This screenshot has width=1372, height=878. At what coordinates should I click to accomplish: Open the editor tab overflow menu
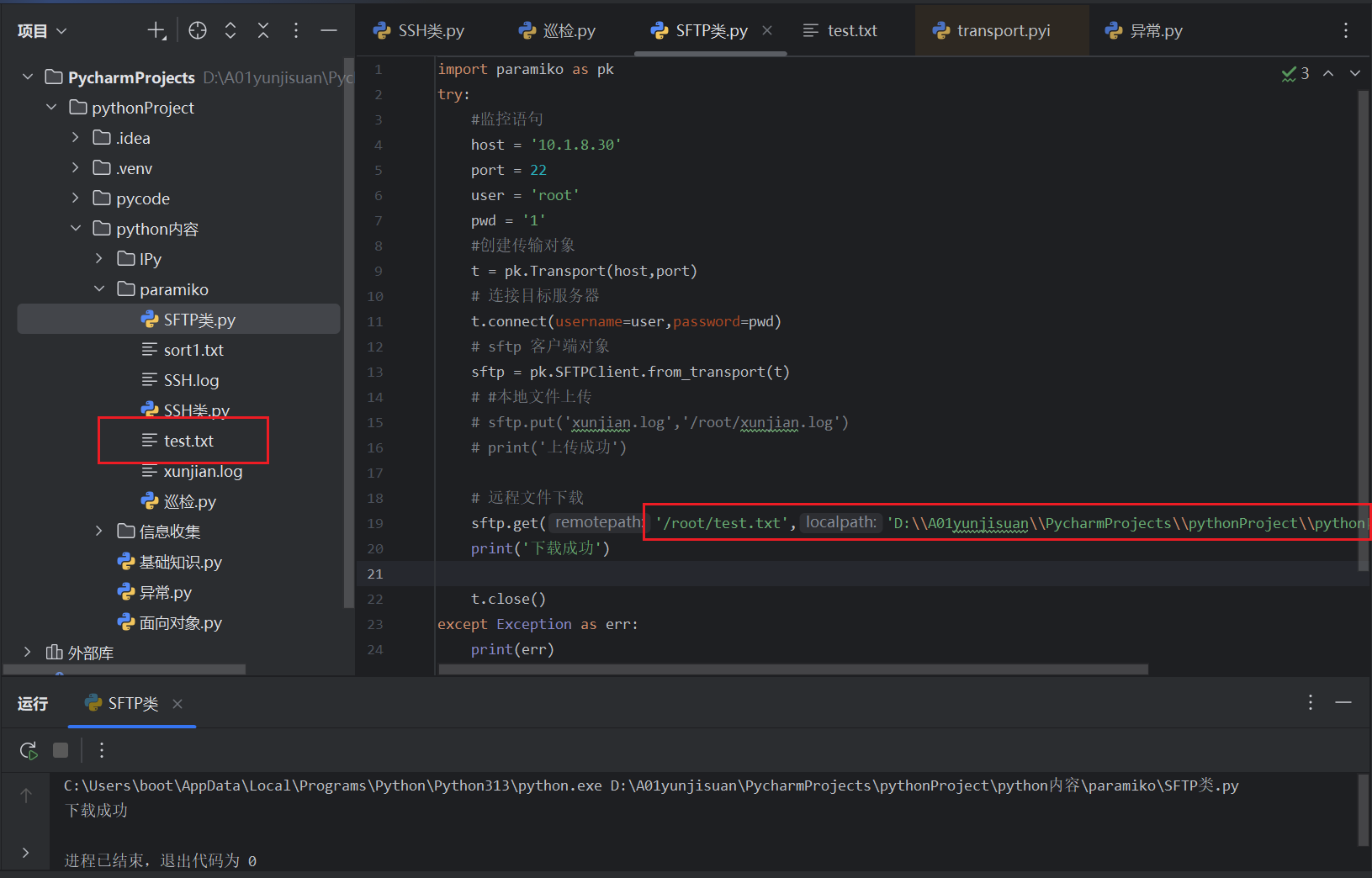click(x=1346, y=30)
